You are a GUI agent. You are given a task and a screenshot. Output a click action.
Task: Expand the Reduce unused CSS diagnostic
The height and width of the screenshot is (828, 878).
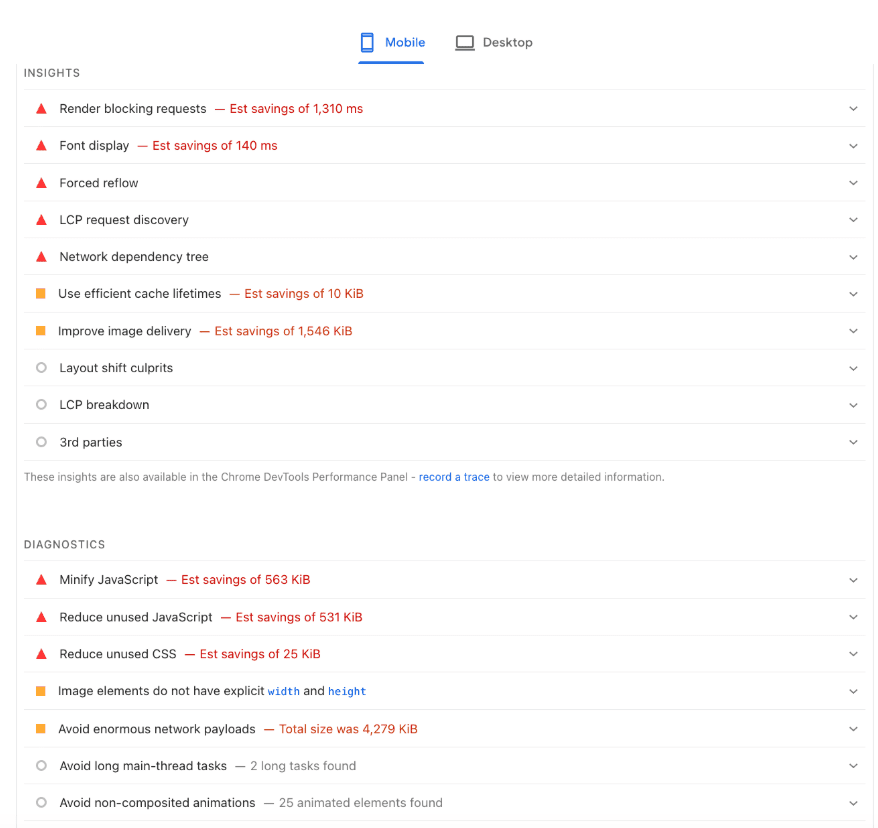(x=853, y=653)
